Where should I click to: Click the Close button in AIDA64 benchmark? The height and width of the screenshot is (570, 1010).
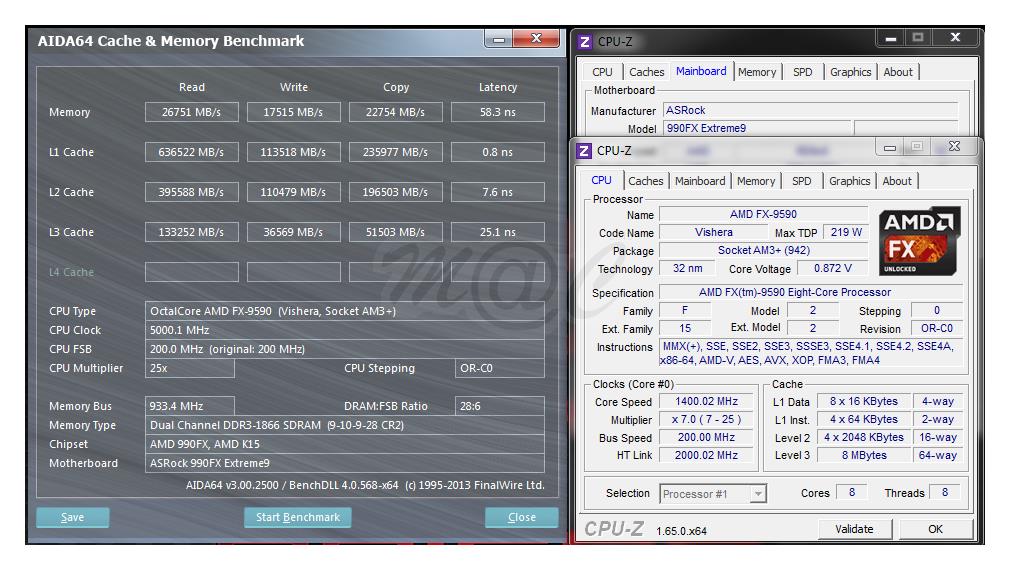point(521,517)
